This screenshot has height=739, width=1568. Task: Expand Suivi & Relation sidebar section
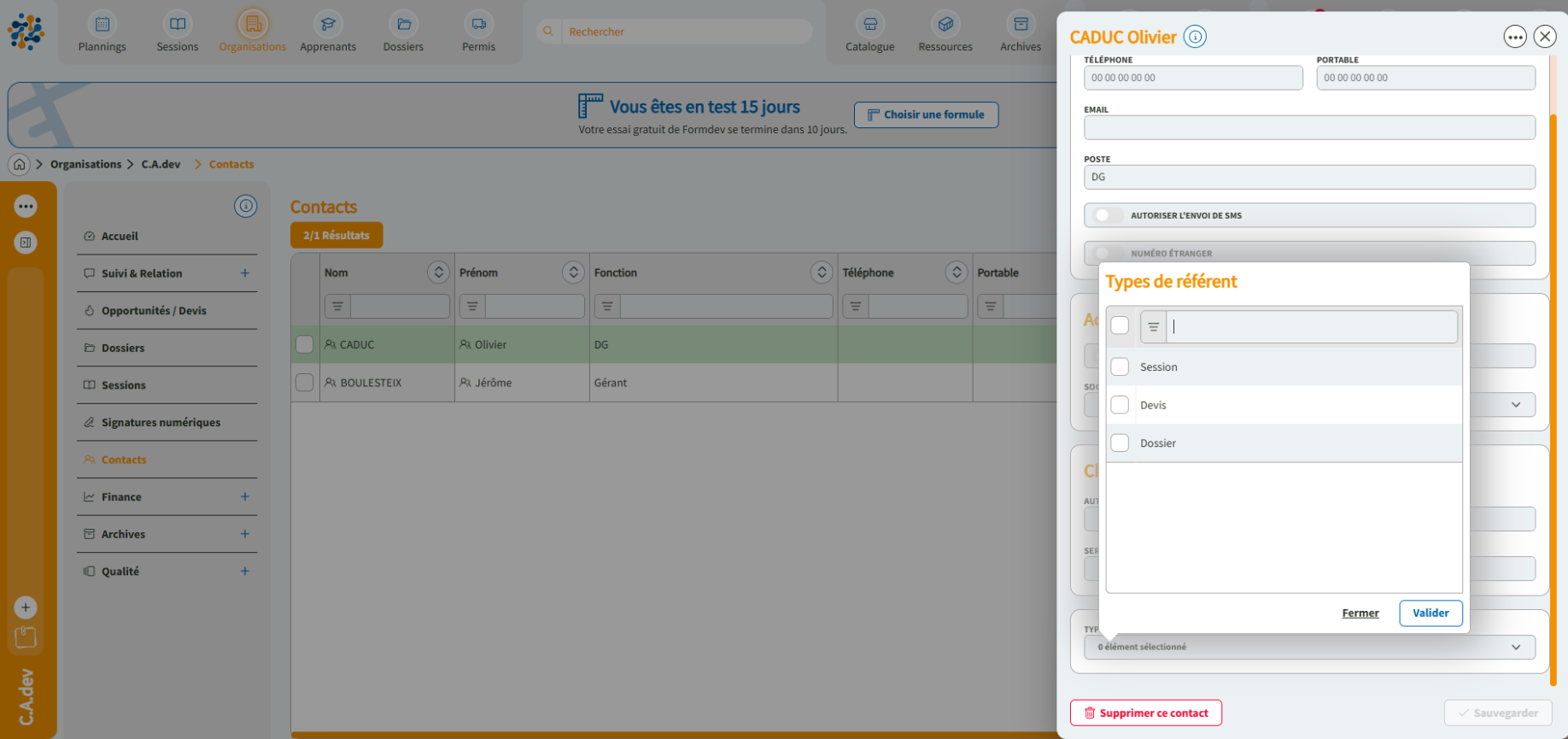(x=244, y=273)
